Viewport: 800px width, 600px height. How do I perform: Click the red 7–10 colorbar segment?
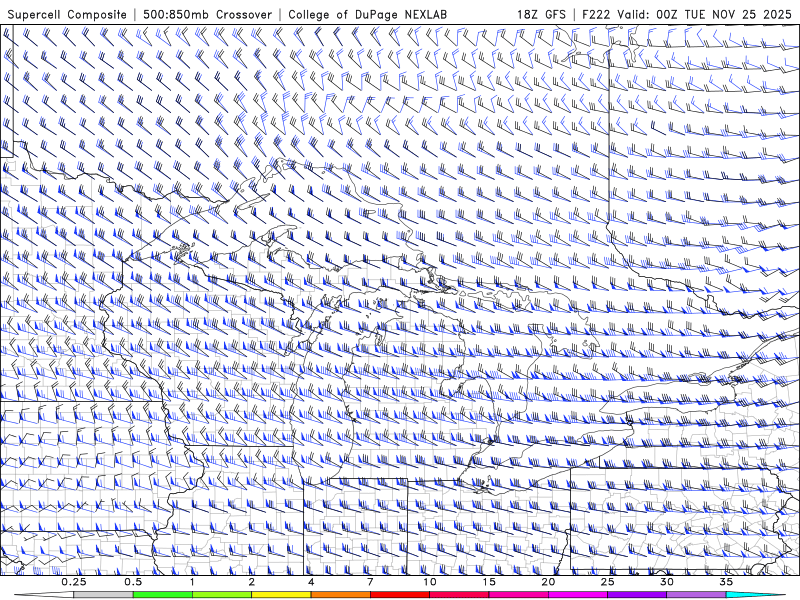(399, 595)
